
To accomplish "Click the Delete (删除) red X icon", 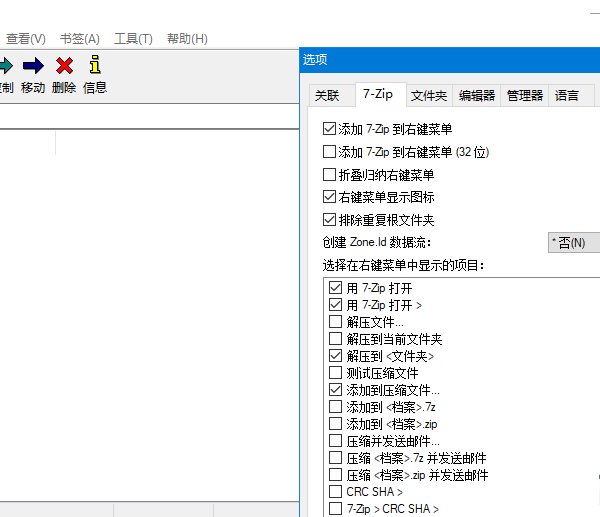I will pos(64,67).
